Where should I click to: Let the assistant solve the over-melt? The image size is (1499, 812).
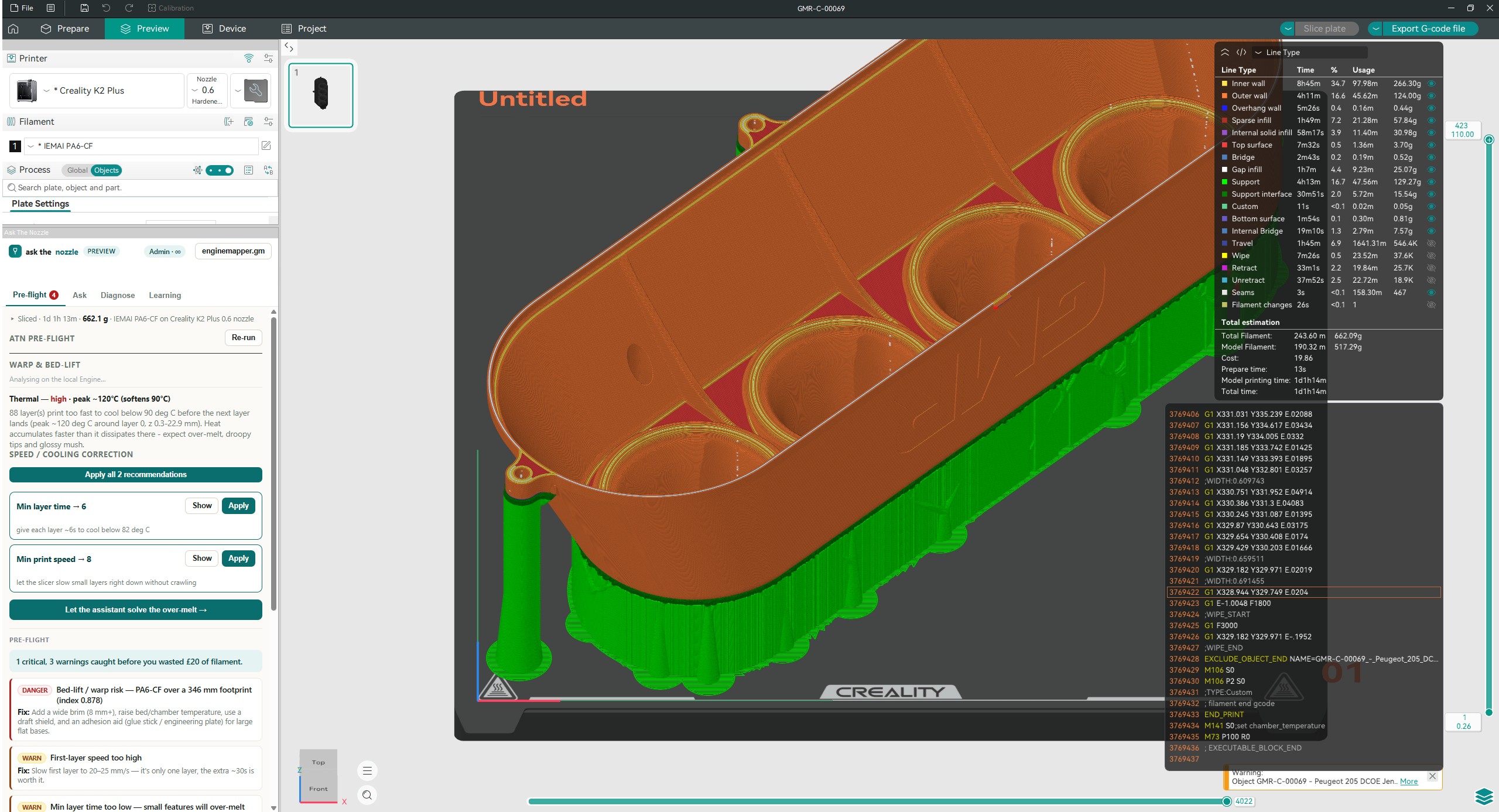136,610
